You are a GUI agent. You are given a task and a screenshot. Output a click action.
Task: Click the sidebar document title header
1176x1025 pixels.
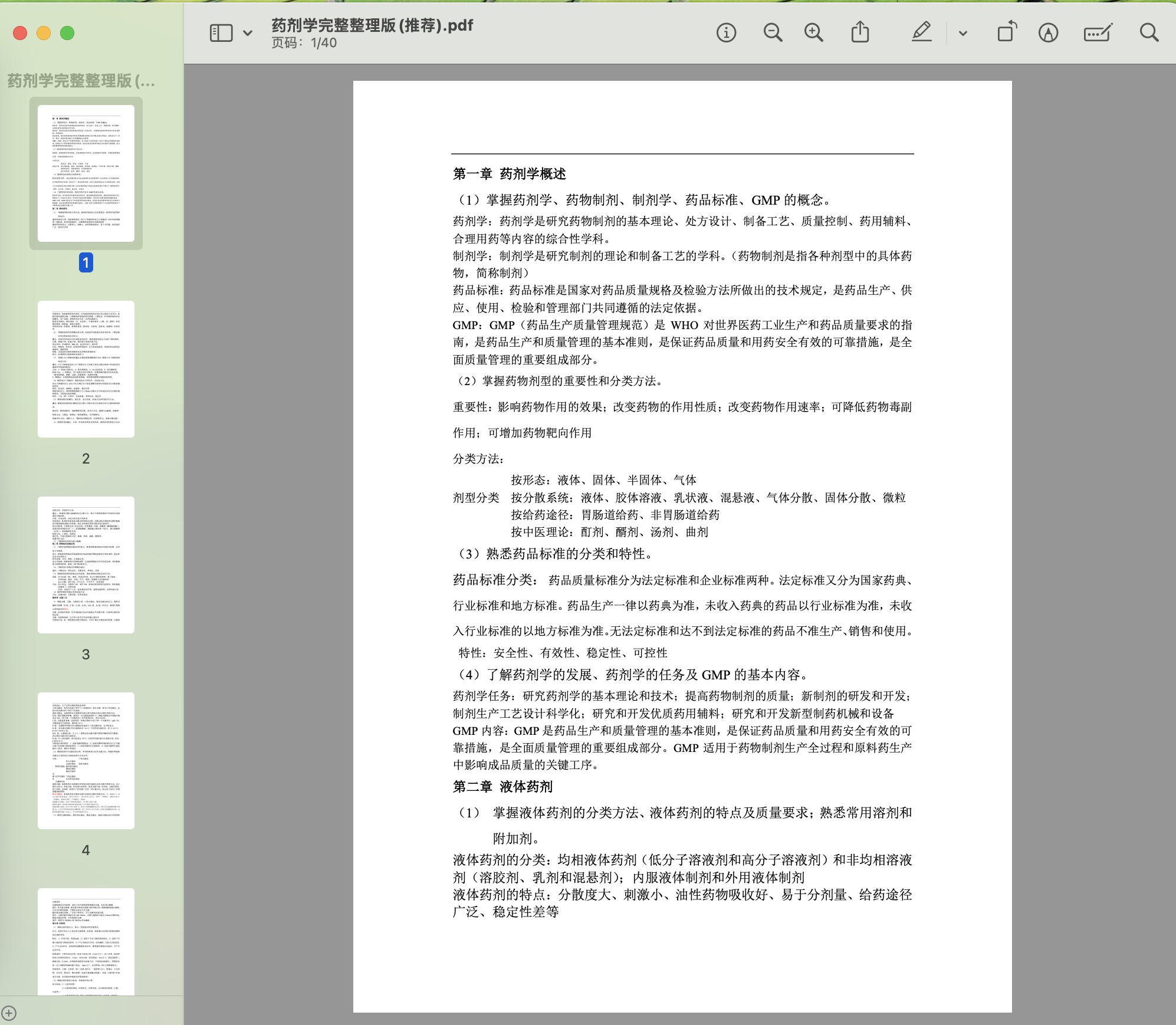pos(81,81)
